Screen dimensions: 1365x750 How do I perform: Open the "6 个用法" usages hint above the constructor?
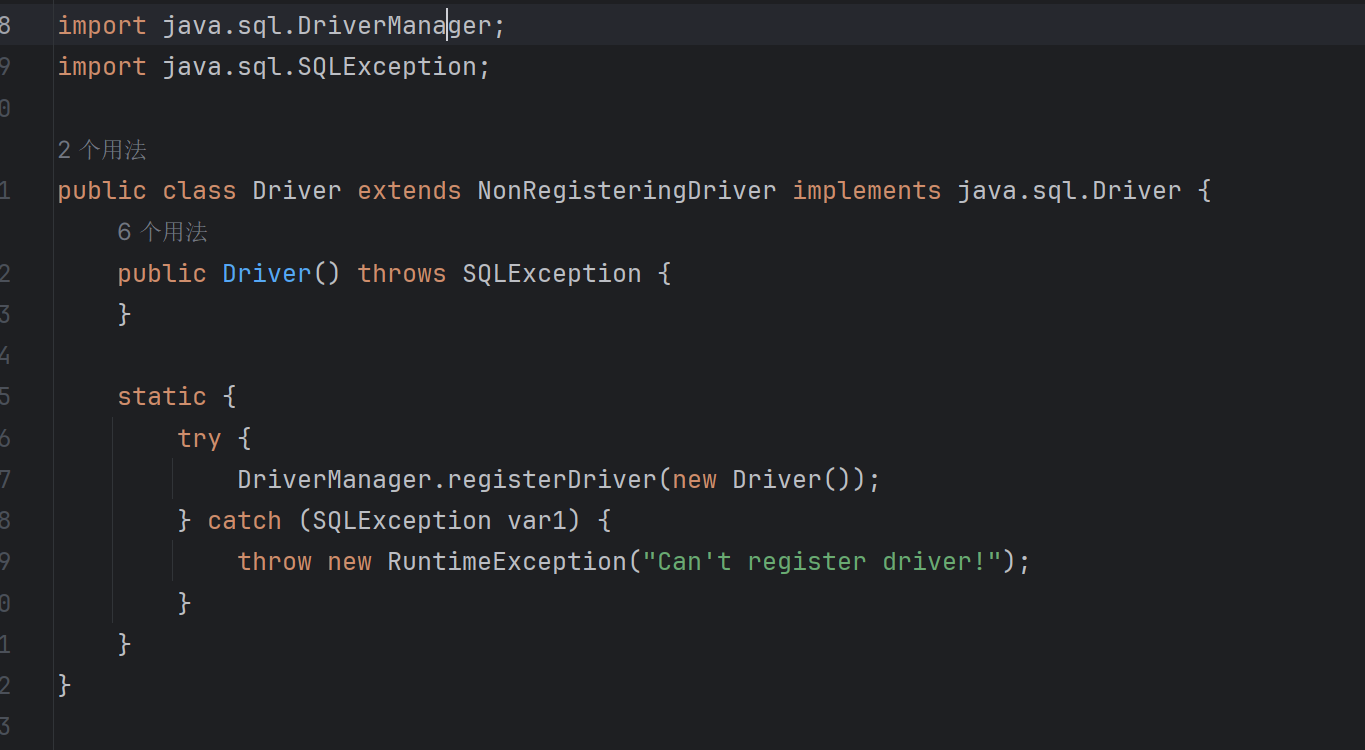coord(162,232)
